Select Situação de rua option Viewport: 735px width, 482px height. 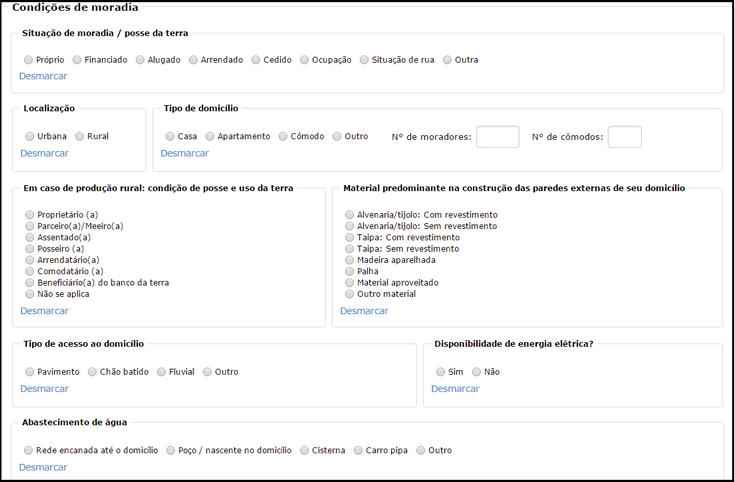(x=364, y=60)
